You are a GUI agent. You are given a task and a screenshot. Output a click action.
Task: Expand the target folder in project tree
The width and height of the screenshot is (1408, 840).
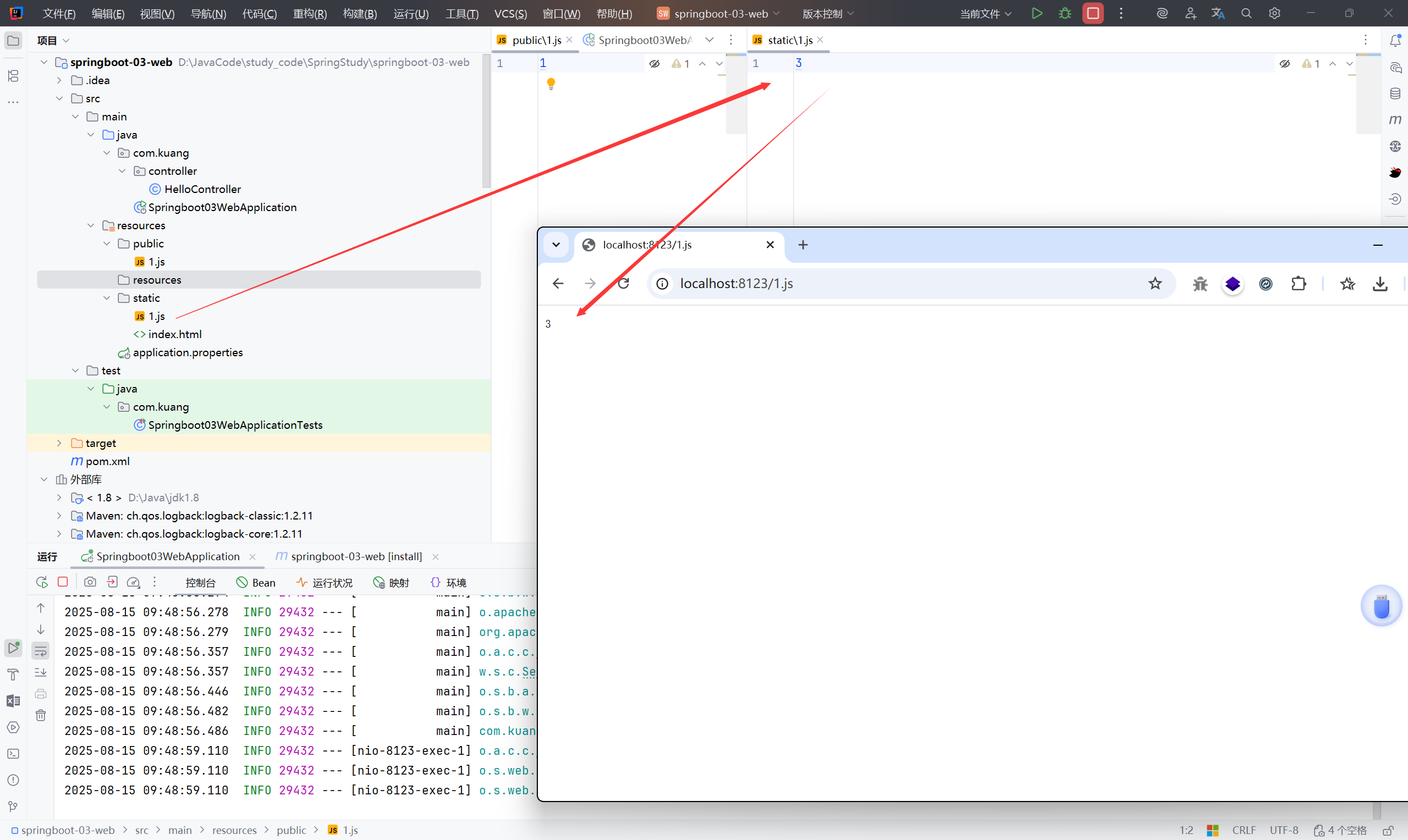pos(59,443)
